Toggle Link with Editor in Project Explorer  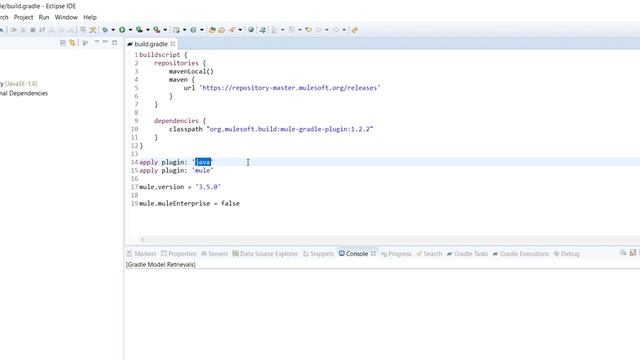pyautogui.click(x=72, y=42)
